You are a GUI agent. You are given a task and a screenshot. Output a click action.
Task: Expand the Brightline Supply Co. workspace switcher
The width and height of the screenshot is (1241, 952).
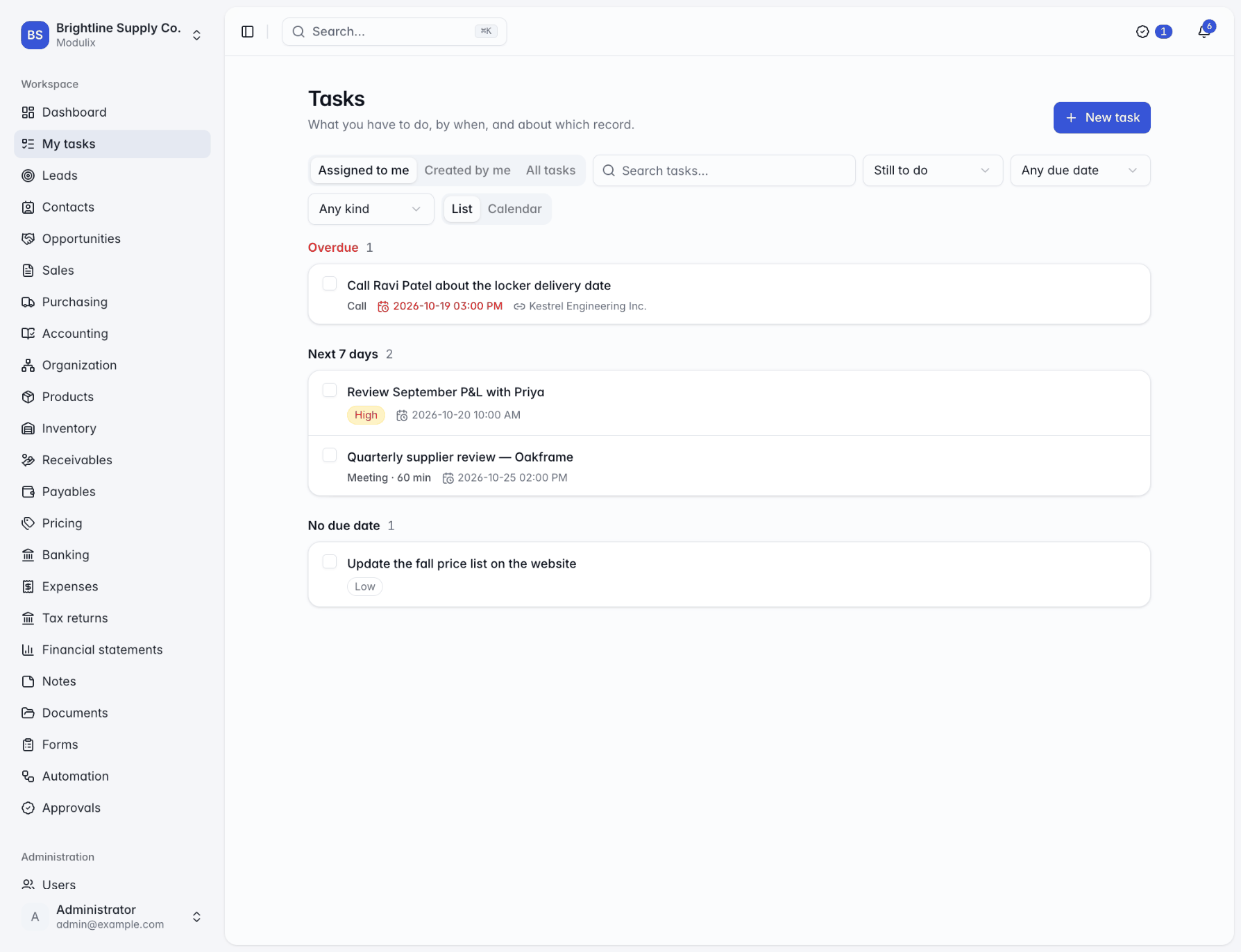pos(112,35)
